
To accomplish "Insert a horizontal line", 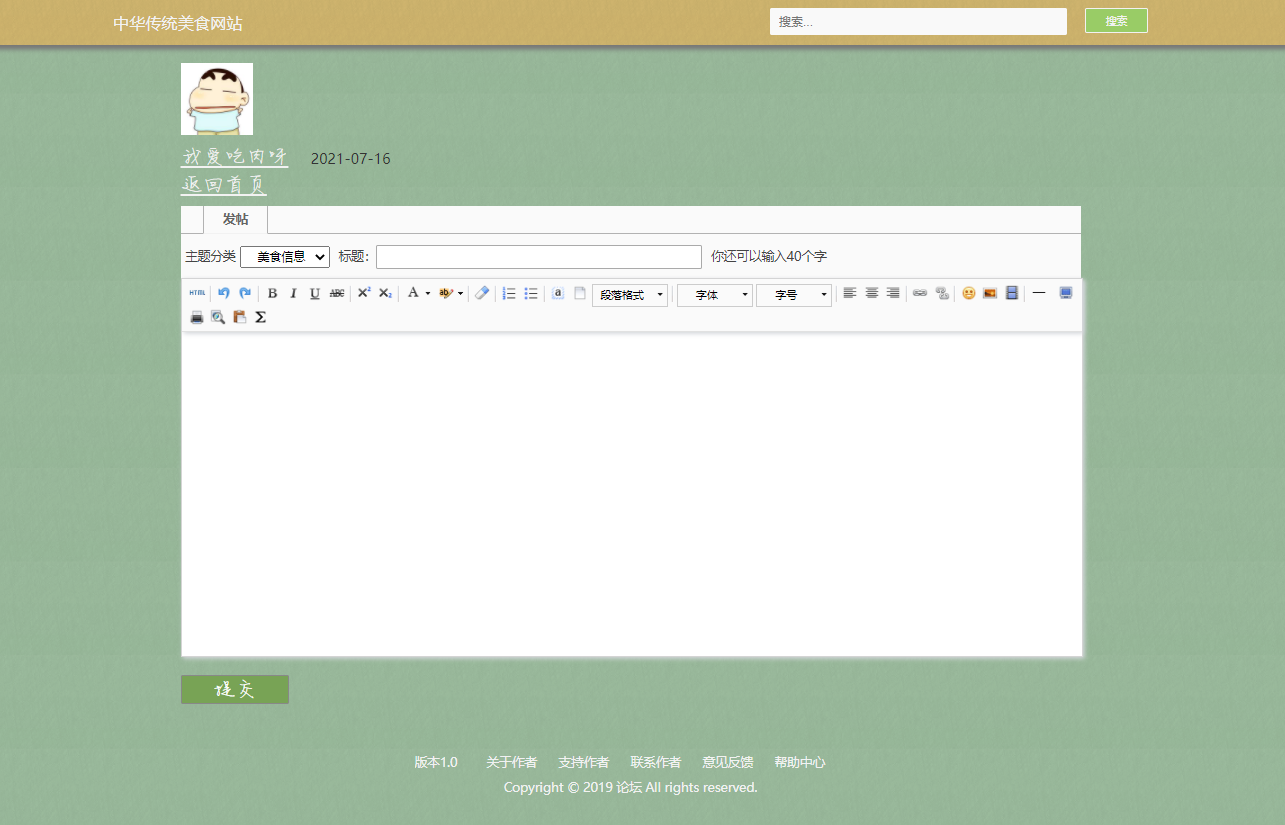I will (1039, 293).
